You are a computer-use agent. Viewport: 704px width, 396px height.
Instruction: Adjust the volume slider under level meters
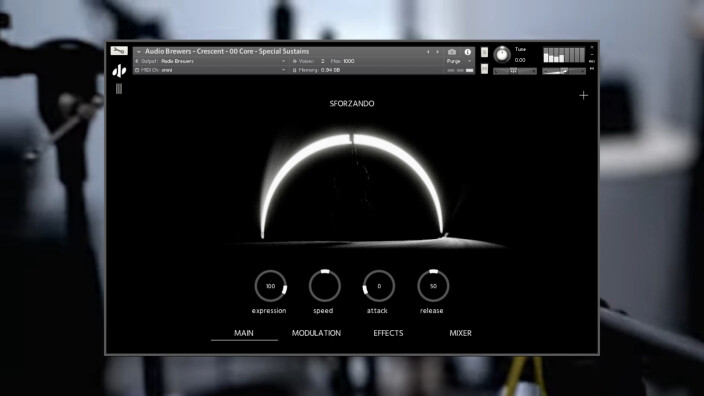[564, 71]
